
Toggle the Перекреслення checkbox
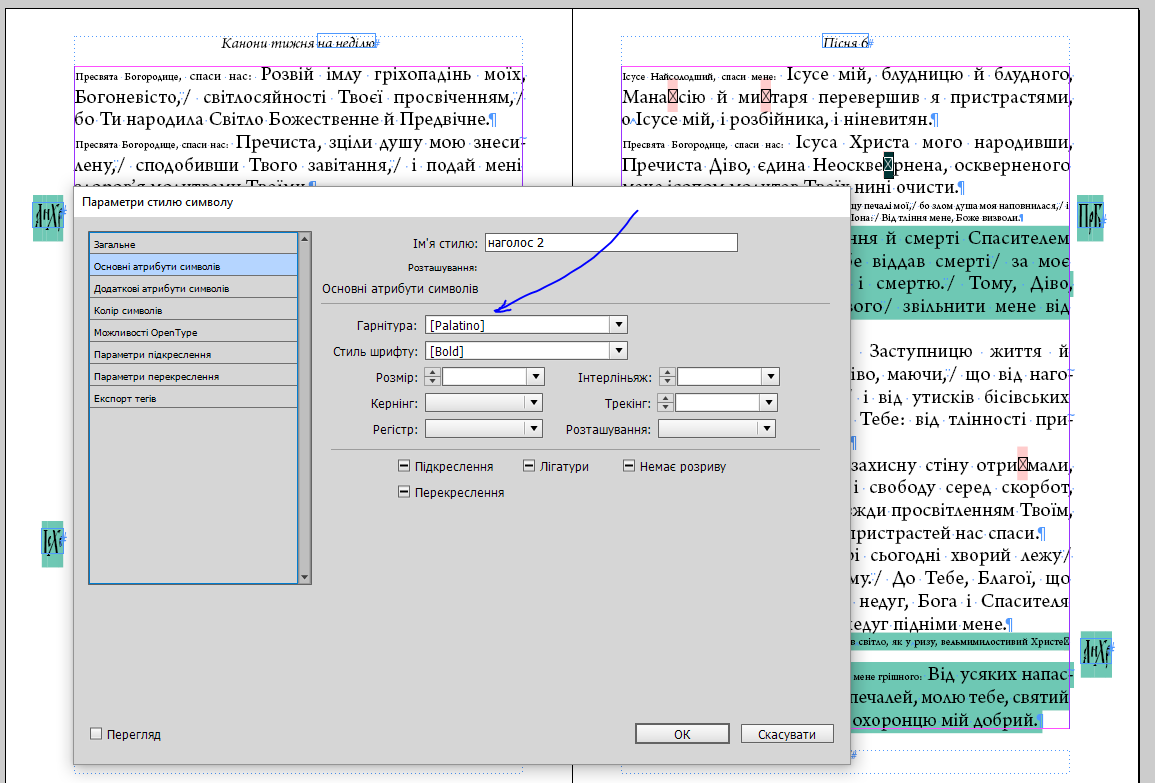[404, 491]
